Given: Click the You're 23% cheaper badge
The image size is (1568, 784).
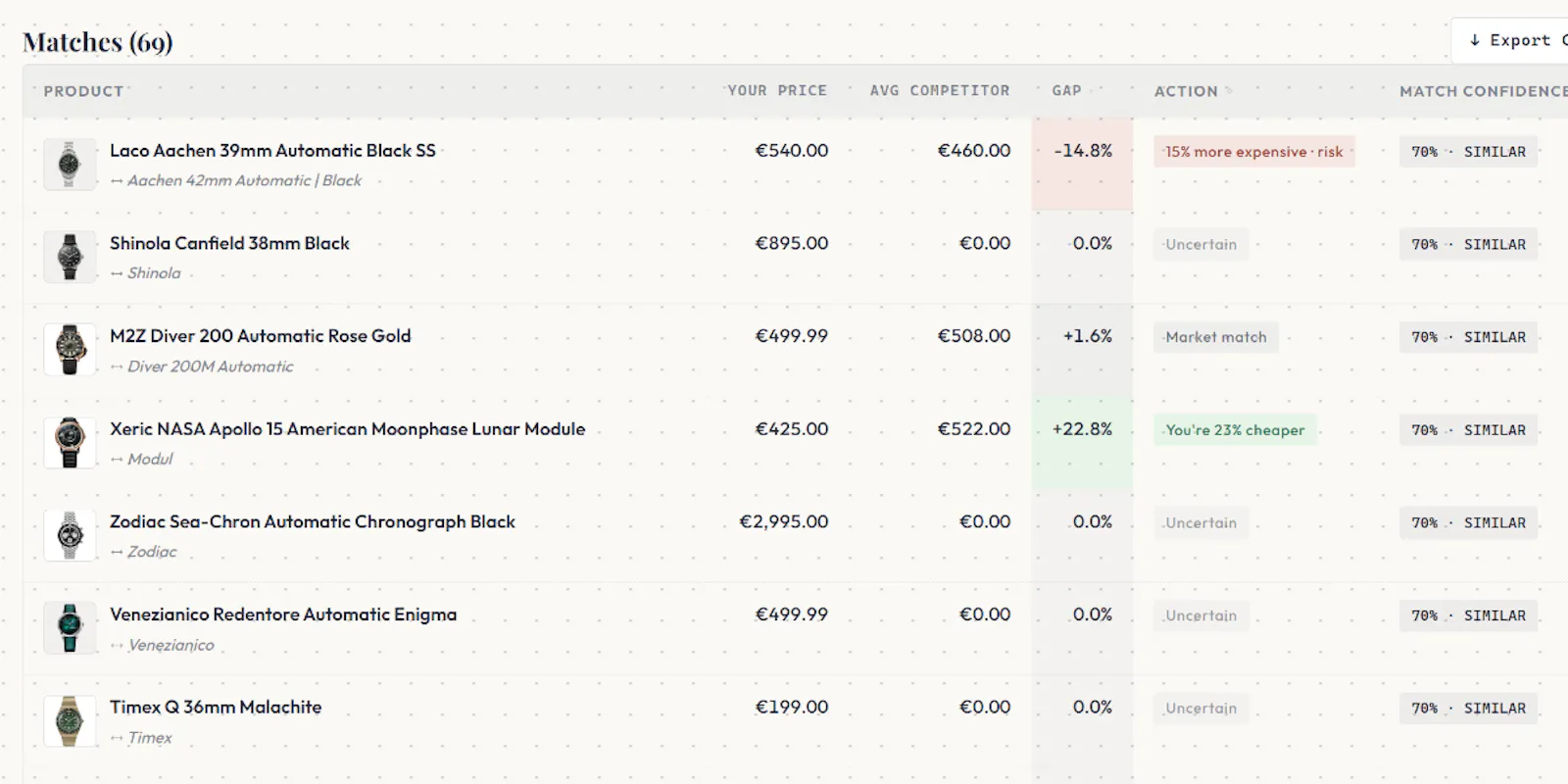Looking at the screenshot, I should pyautogui.click(x=1235, y=429).
